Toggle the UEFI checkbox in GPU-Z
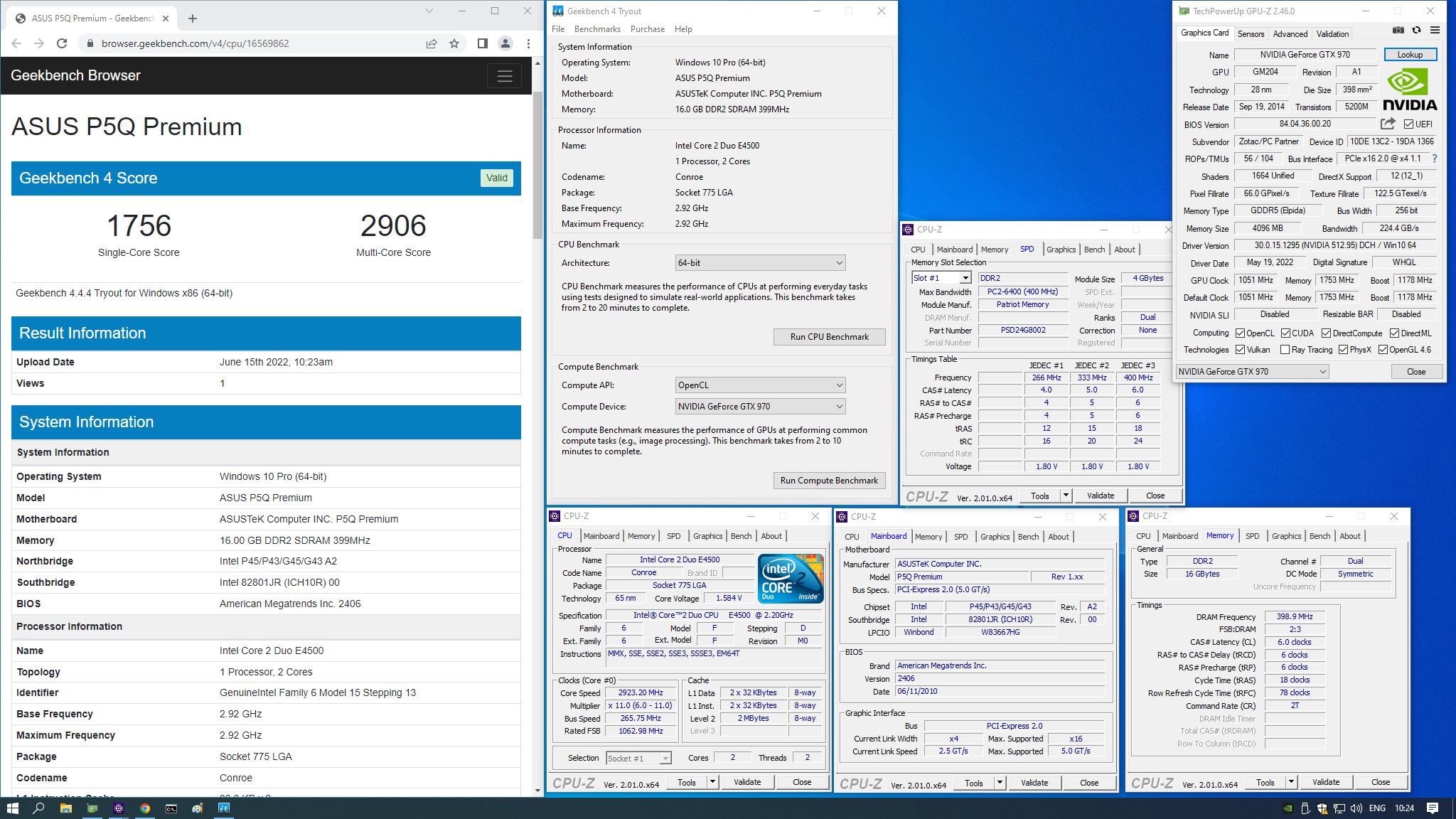The width and height of the screenshot is (1456, 819). 1408,124
